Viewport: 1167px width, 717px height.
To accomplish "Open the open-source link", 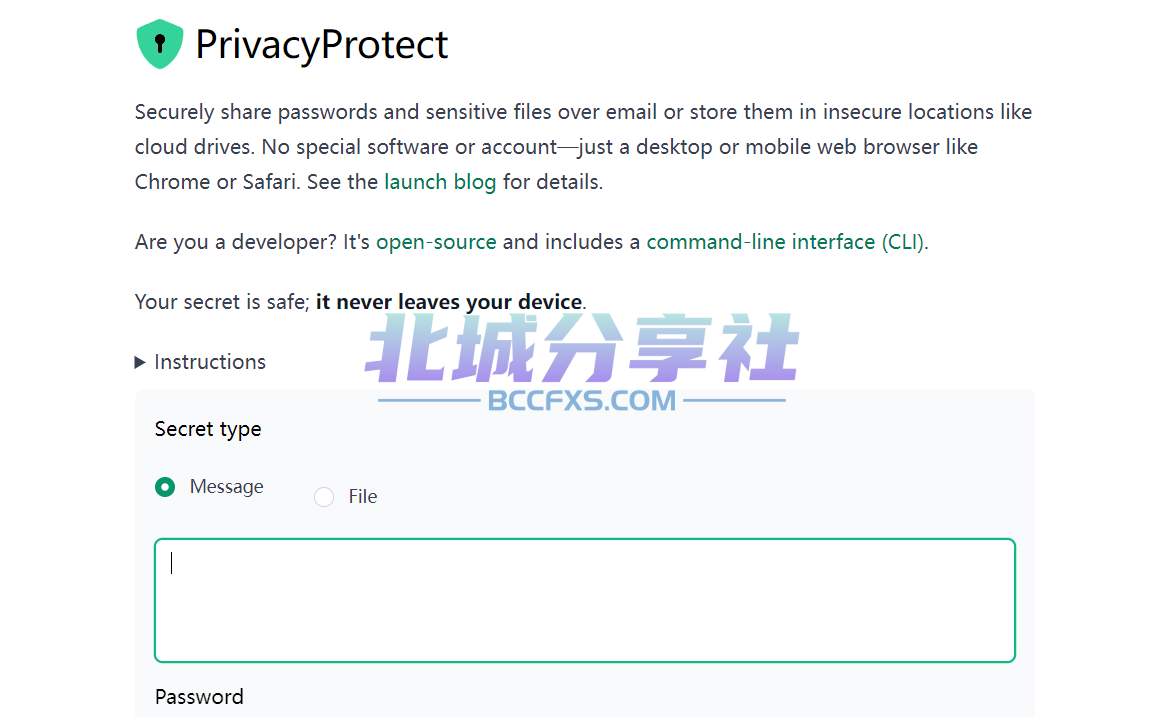I will click(436, 242).
